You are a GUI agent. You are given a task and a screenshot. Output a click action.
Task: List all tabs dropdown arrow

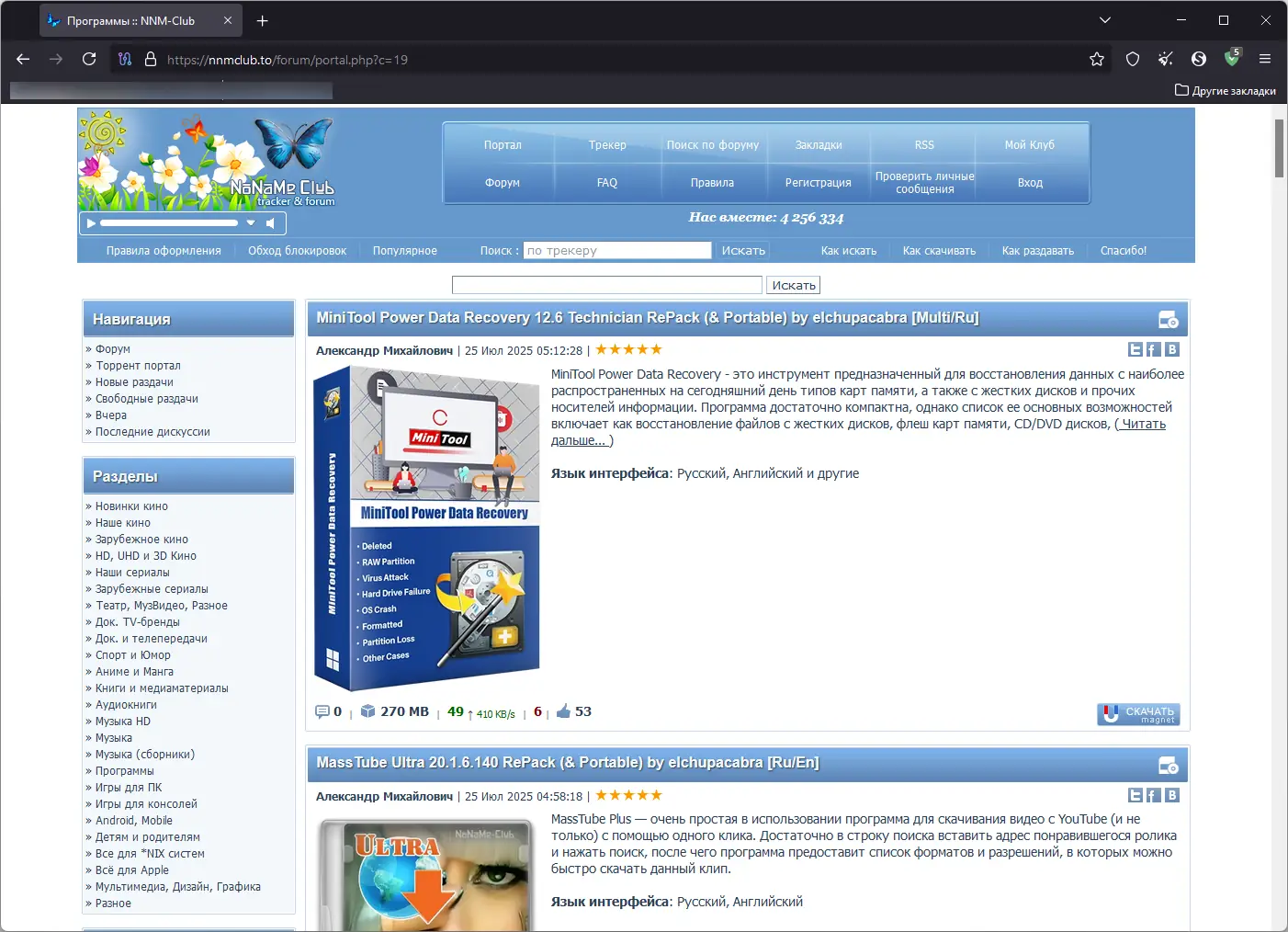[1105, 20]
